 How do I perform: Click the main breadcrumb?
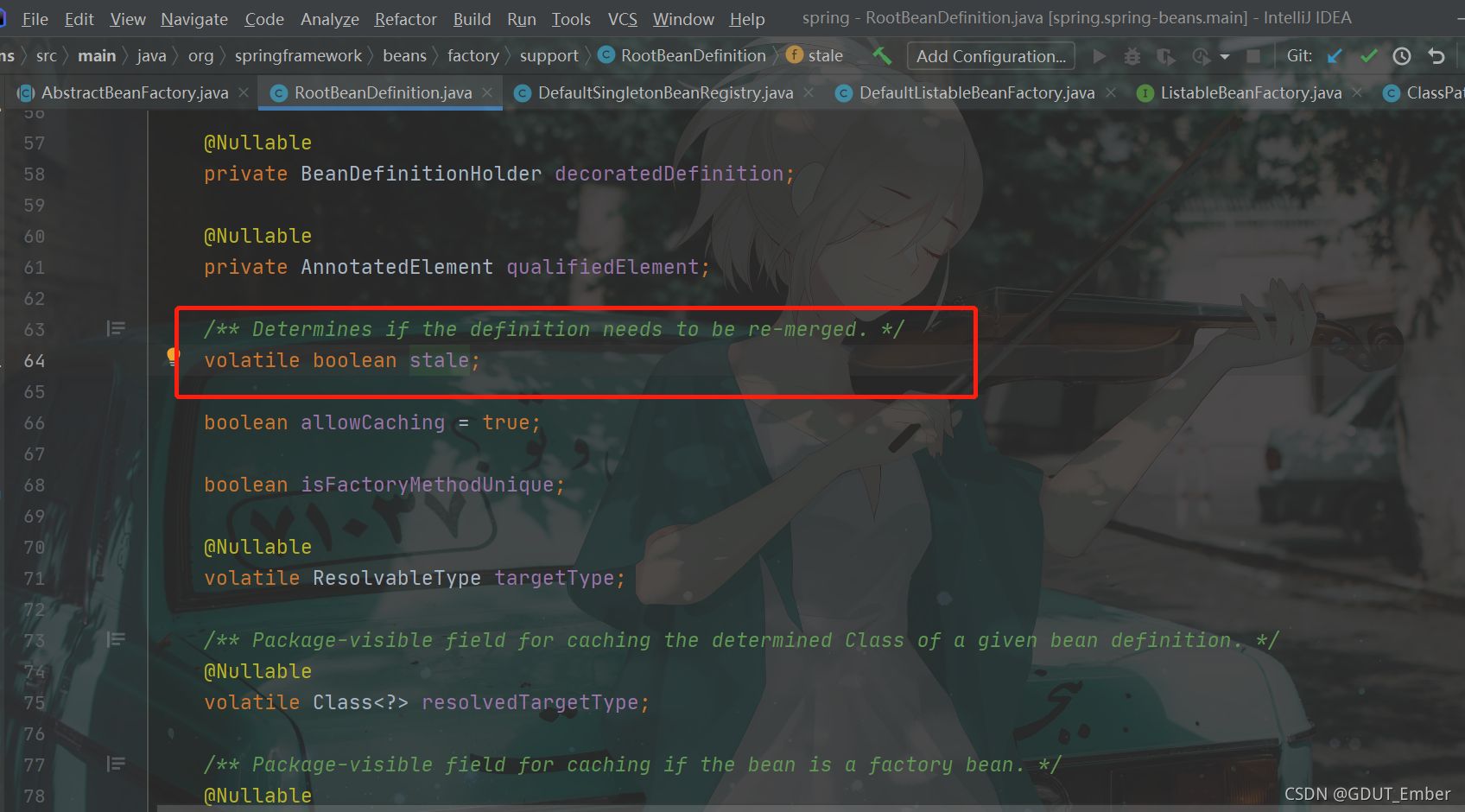(97, 56)
